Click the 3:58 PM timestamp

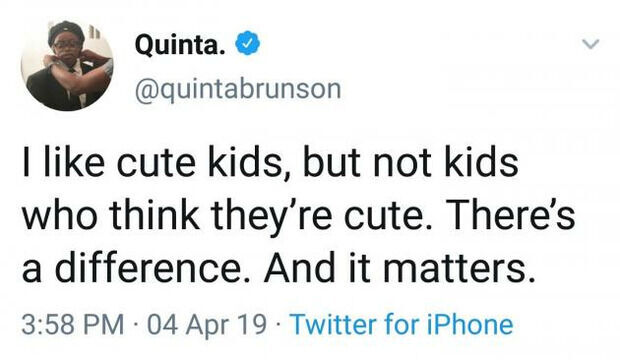tap(72, 324)
